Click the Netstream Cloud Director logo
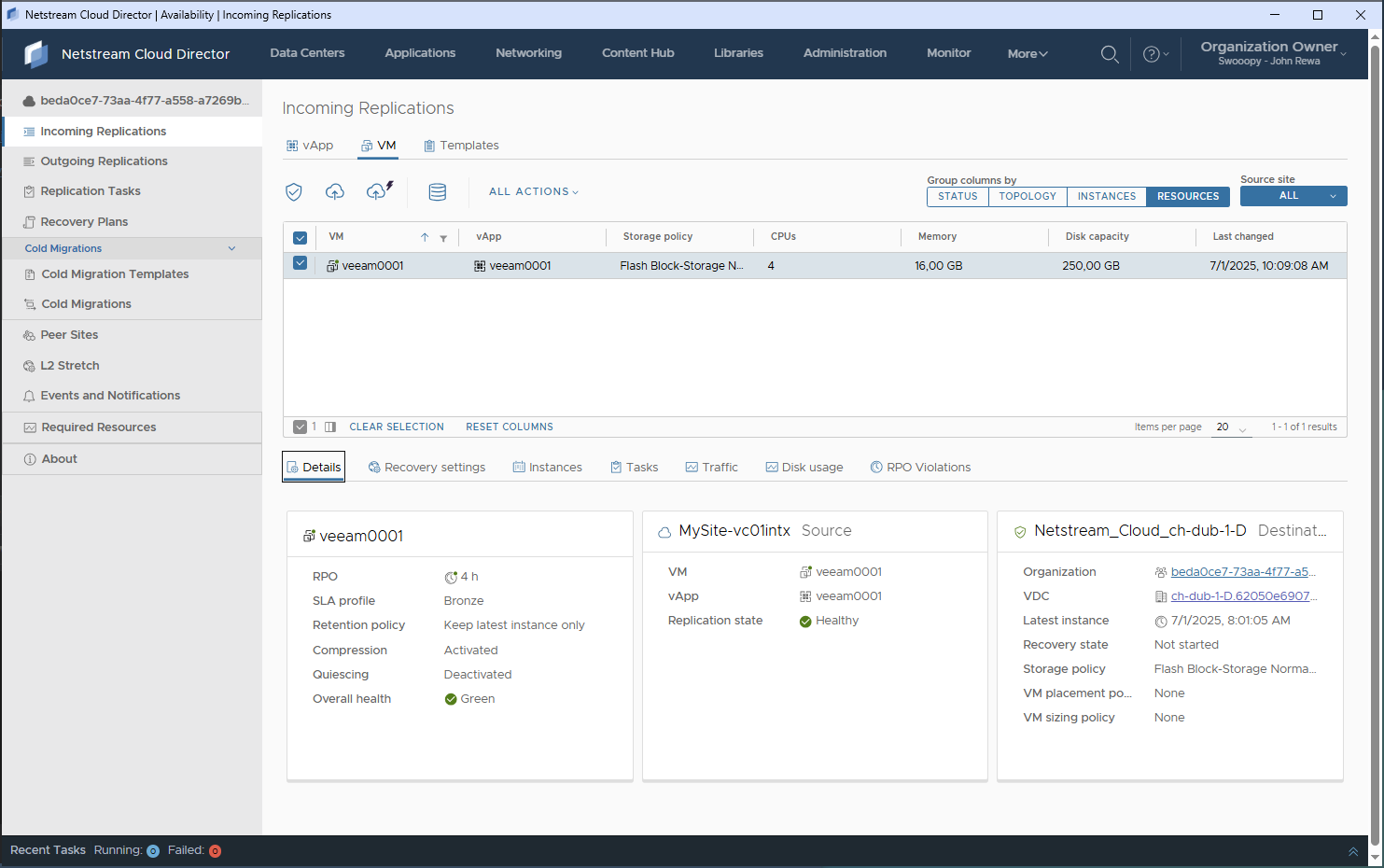This screenshot has height=868, width=1384. coord(36,54)
